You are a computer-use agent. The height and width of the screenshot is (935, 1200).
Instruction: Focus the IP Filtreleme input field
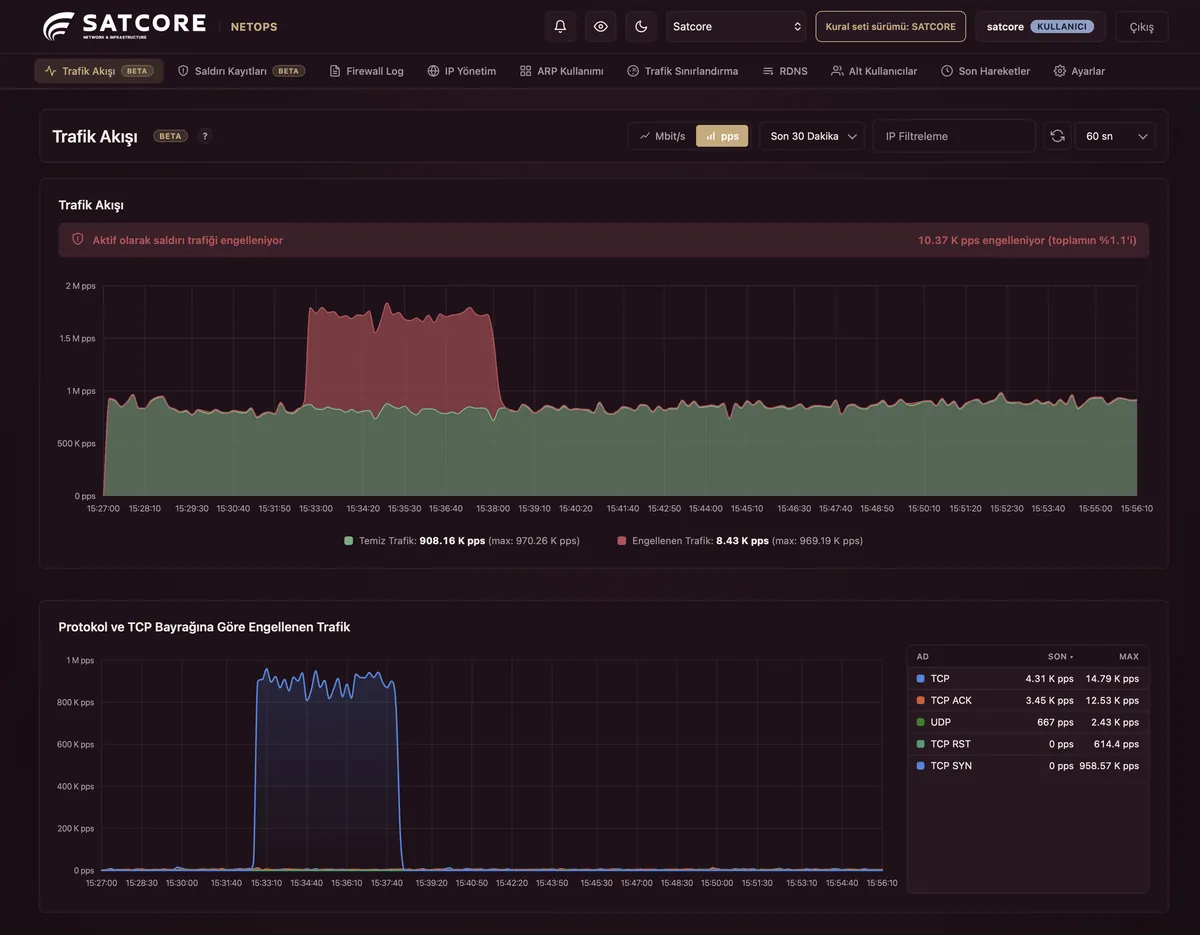click(954, 136)
